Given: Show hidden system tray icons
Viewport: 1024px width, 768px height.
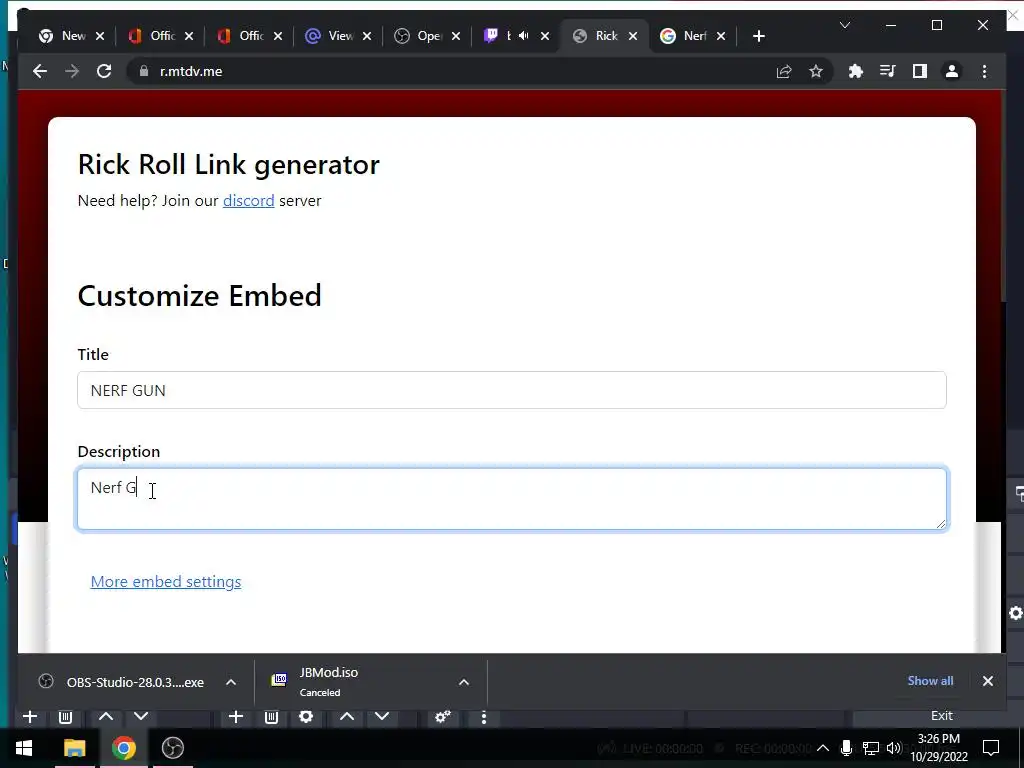Looking at the screenshot, I should (822, 748).
